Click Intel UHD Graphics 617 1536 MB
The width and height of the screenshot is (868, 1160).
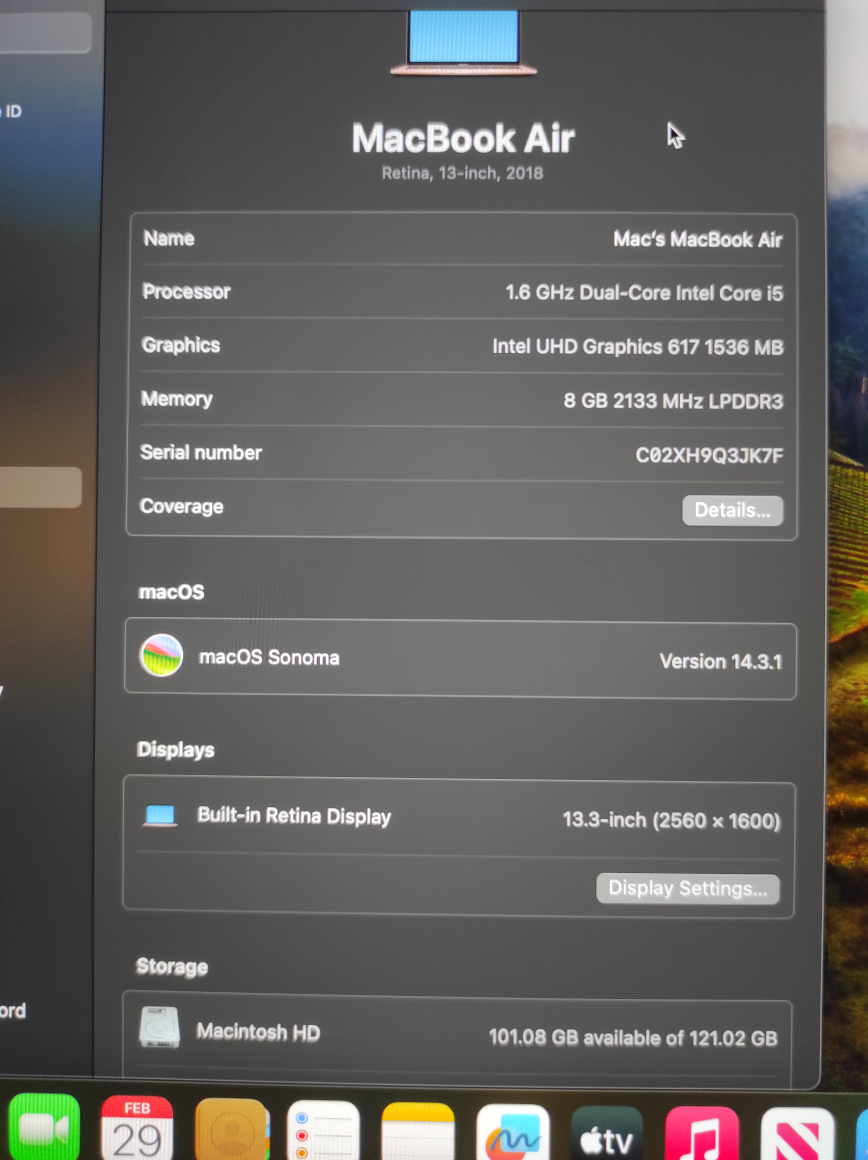pyautogui.click(x=637, y=346)
